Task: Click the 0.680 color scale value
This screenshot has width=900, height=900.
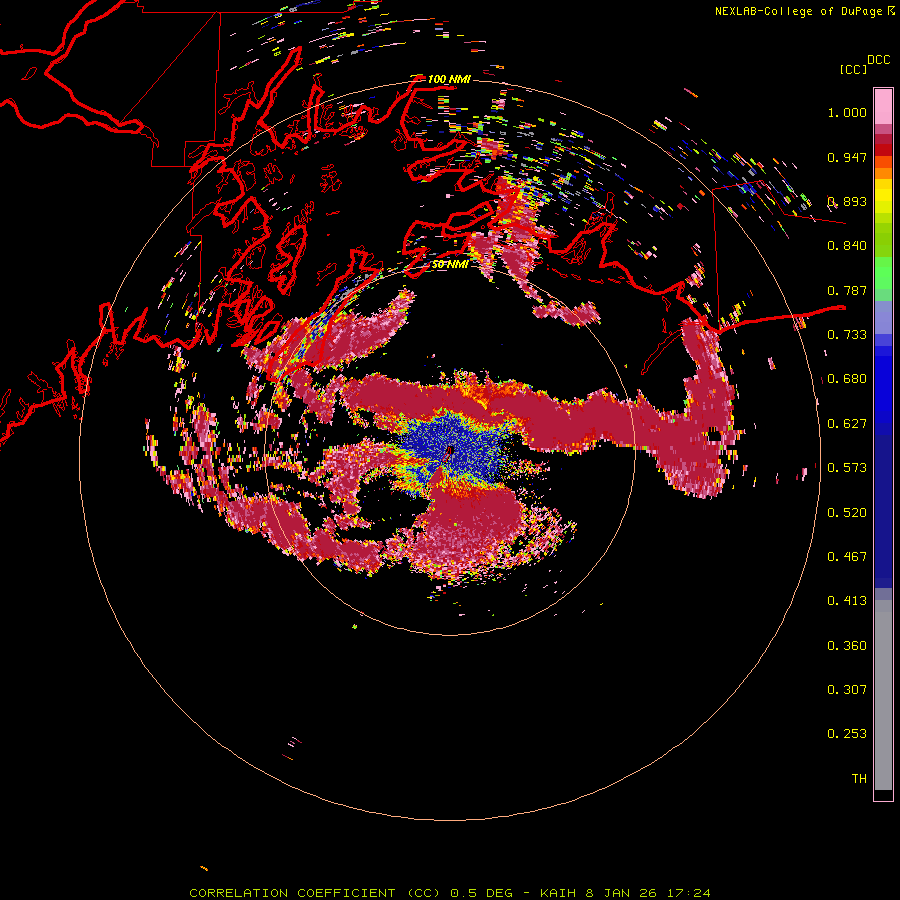Action: (x=847, y=379)
